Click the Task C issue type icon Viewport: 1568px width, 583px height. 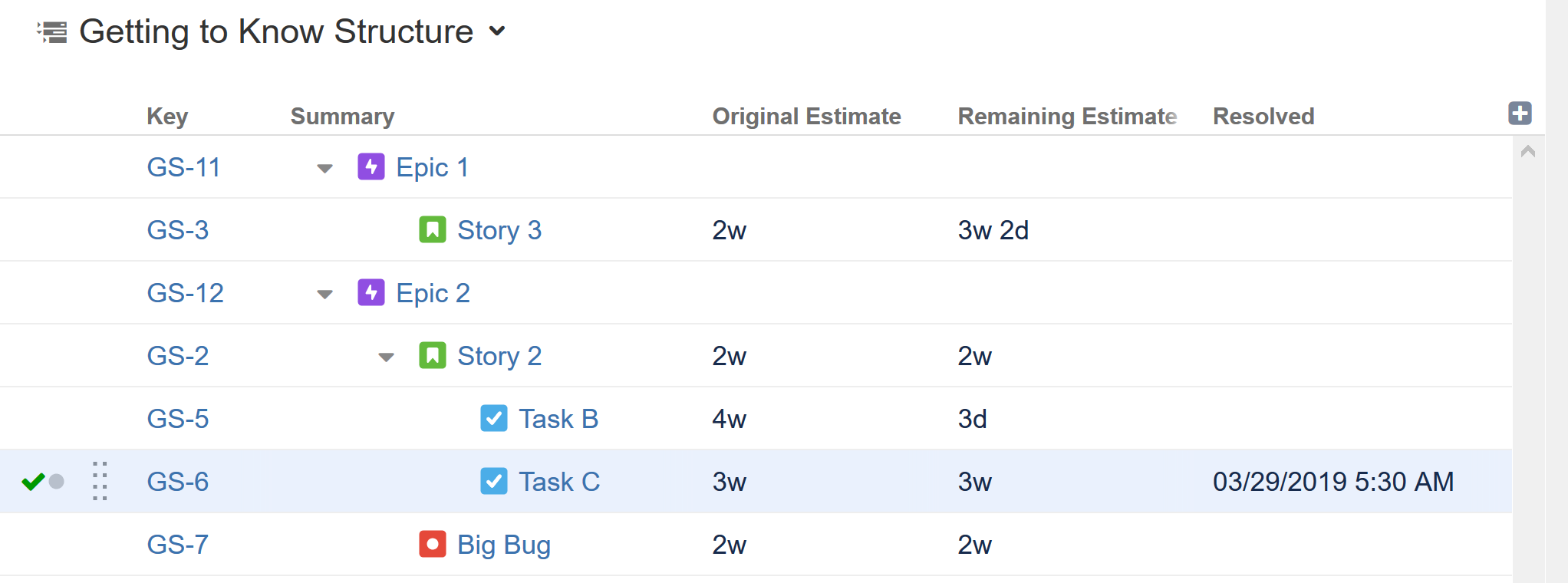[494, 481]
